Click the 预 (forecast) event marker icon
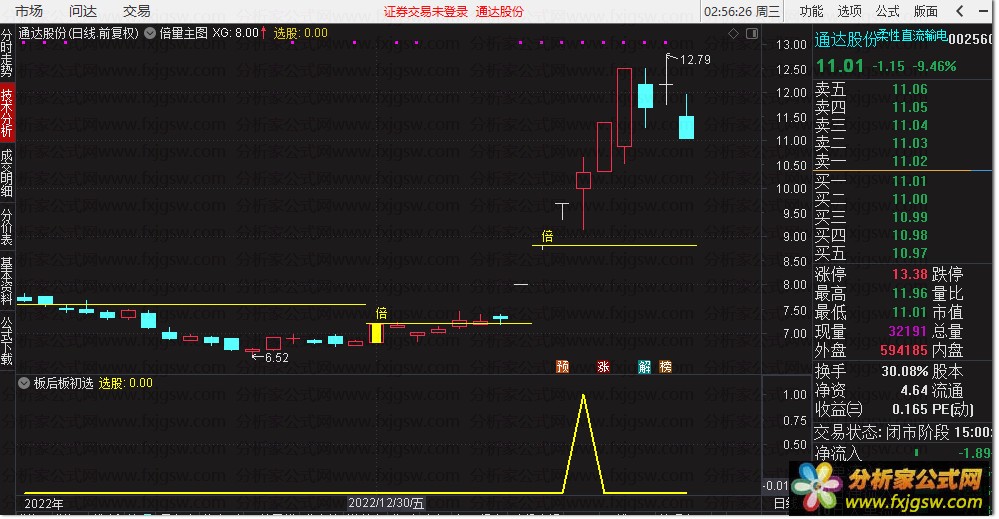The height and width of the screenshot is (519, 999). coord(563,367)
